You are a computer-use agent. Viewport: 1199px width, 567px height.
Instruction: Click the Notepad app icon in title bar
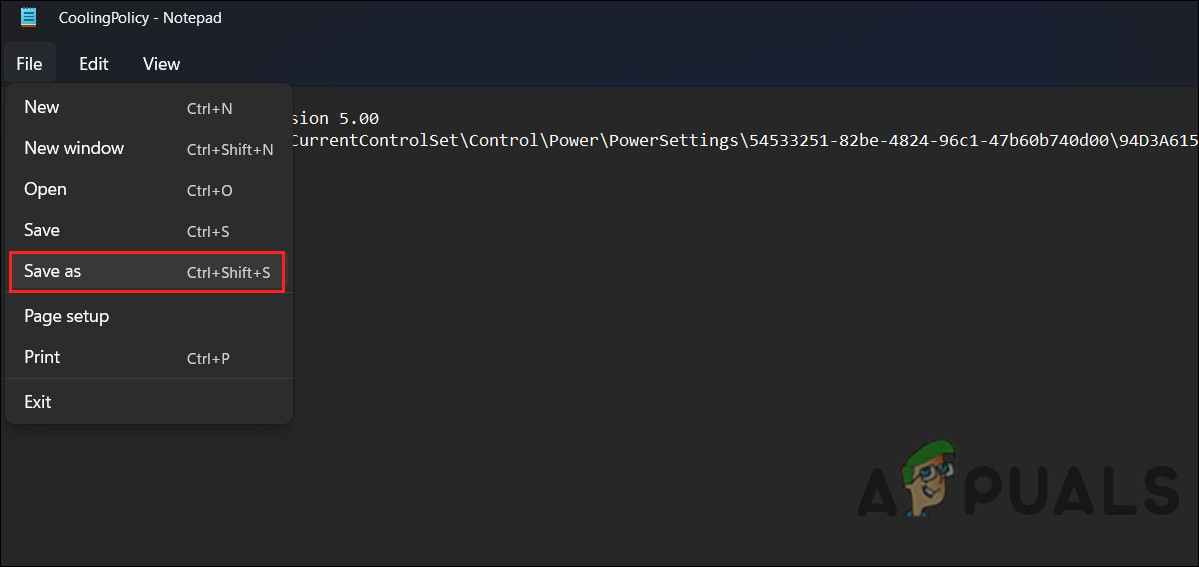29,17
